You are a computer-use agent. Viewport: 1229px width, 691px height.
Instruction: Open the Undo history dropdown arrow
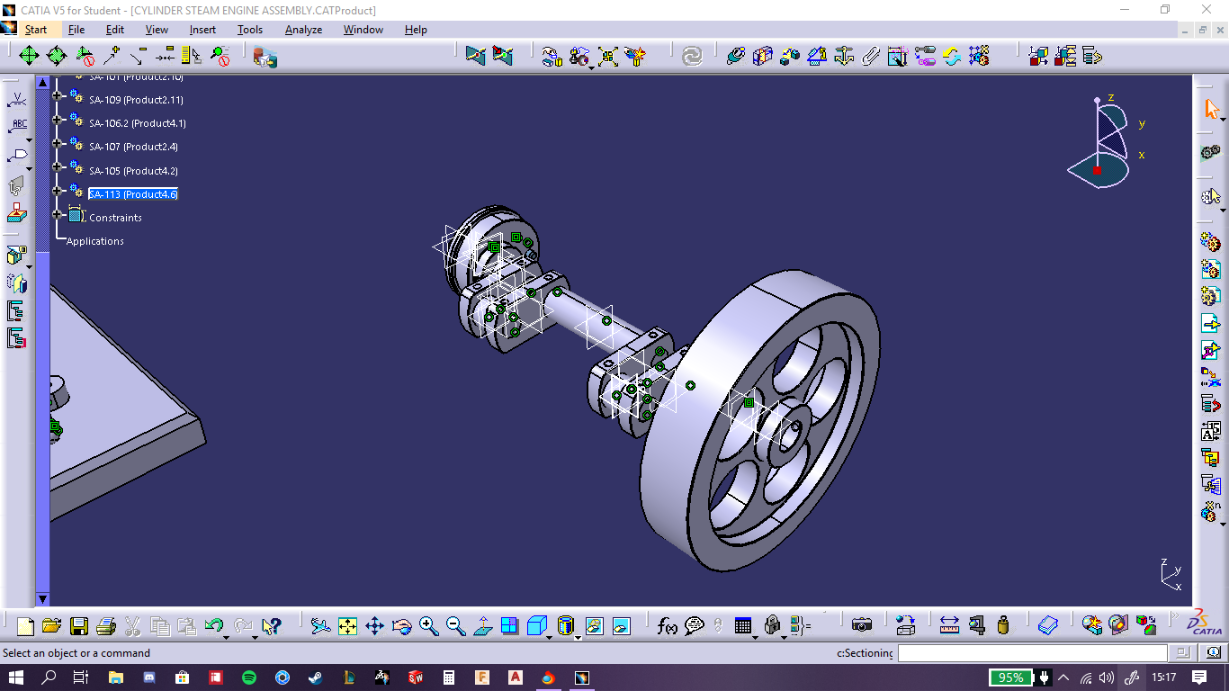click(228, 636)
